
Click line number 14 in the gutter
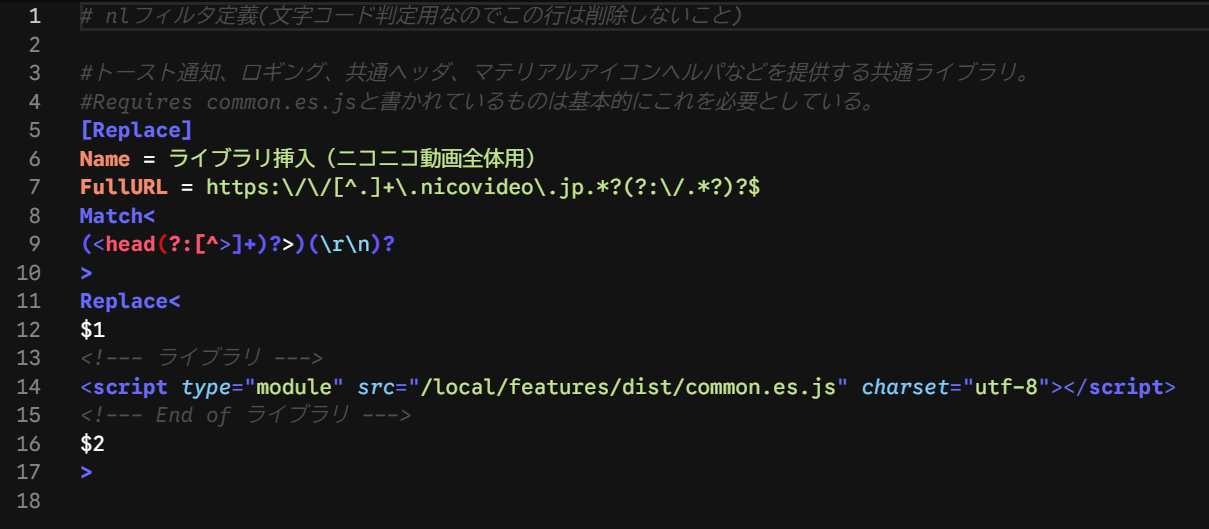(x=29, y=387)
